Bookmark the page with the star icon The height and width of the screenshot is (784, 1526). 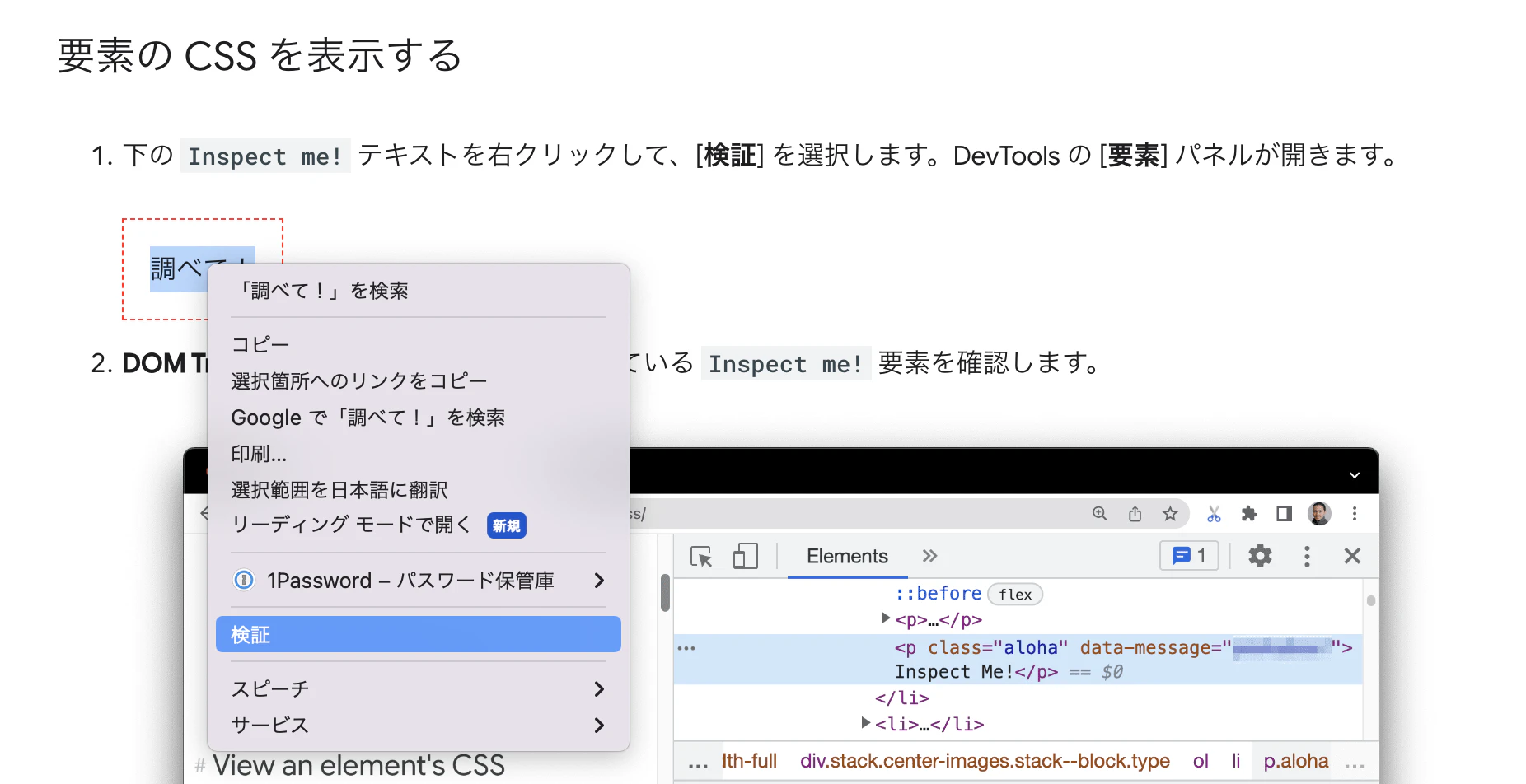tap(1170, 514)
